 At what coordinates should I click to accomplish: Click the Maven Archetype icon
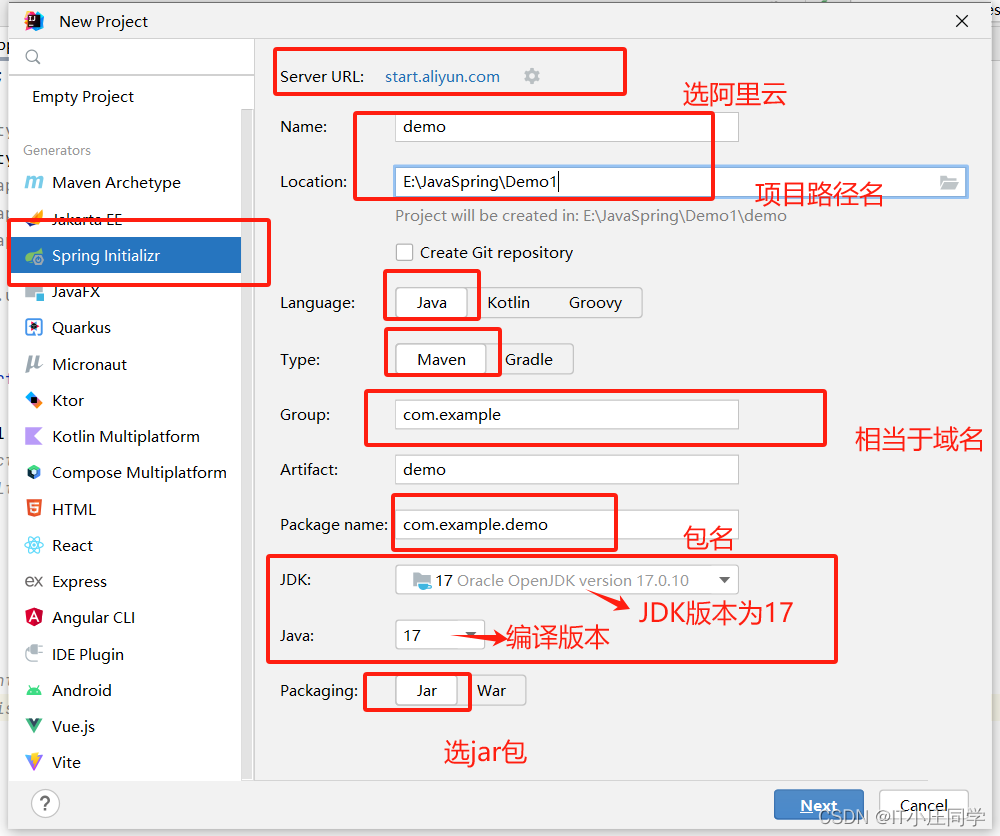(34, 182)
